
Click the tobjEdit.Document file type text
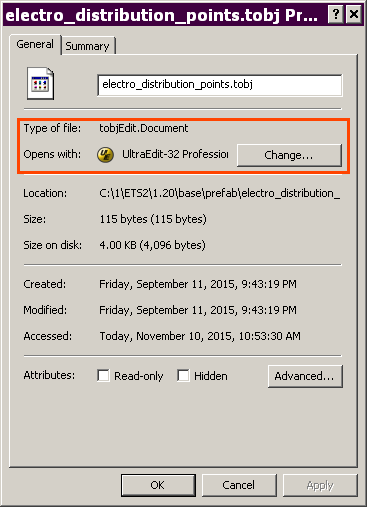tap(144, 128)
